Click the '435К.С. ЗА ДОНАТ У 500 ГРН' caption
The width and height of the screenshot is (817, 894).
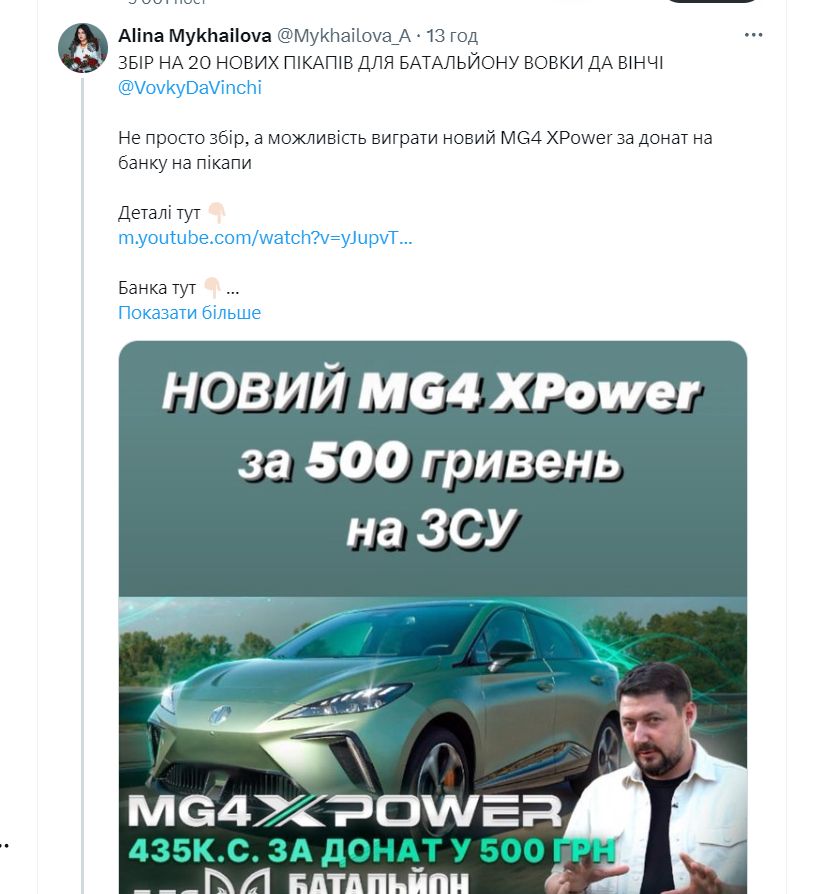click(372, 851)
